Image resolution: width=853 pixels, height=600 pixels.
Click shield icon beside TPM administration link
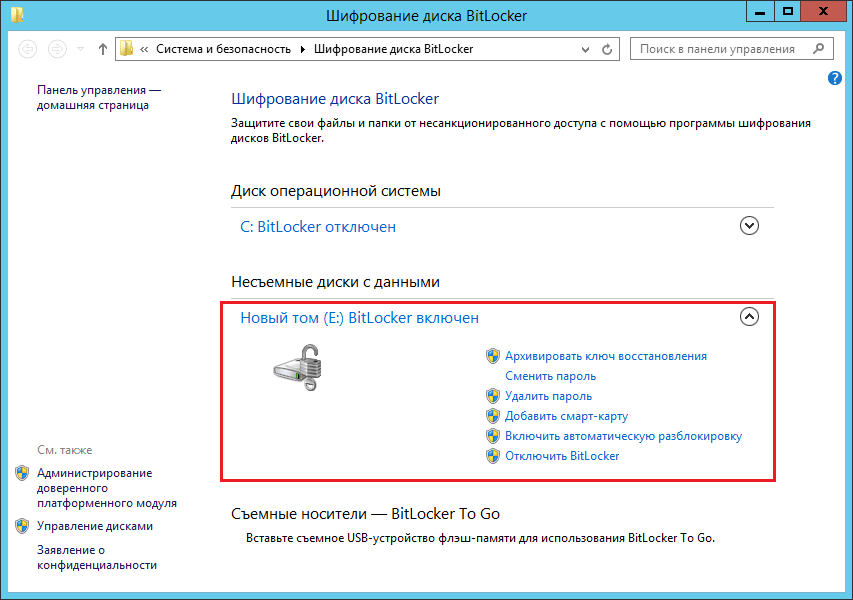point(22,473)
